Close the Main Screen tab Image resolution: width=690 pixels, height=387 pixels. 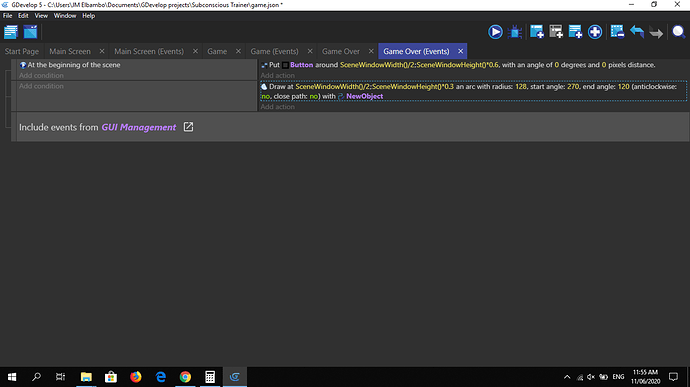[x=102, y=51]
